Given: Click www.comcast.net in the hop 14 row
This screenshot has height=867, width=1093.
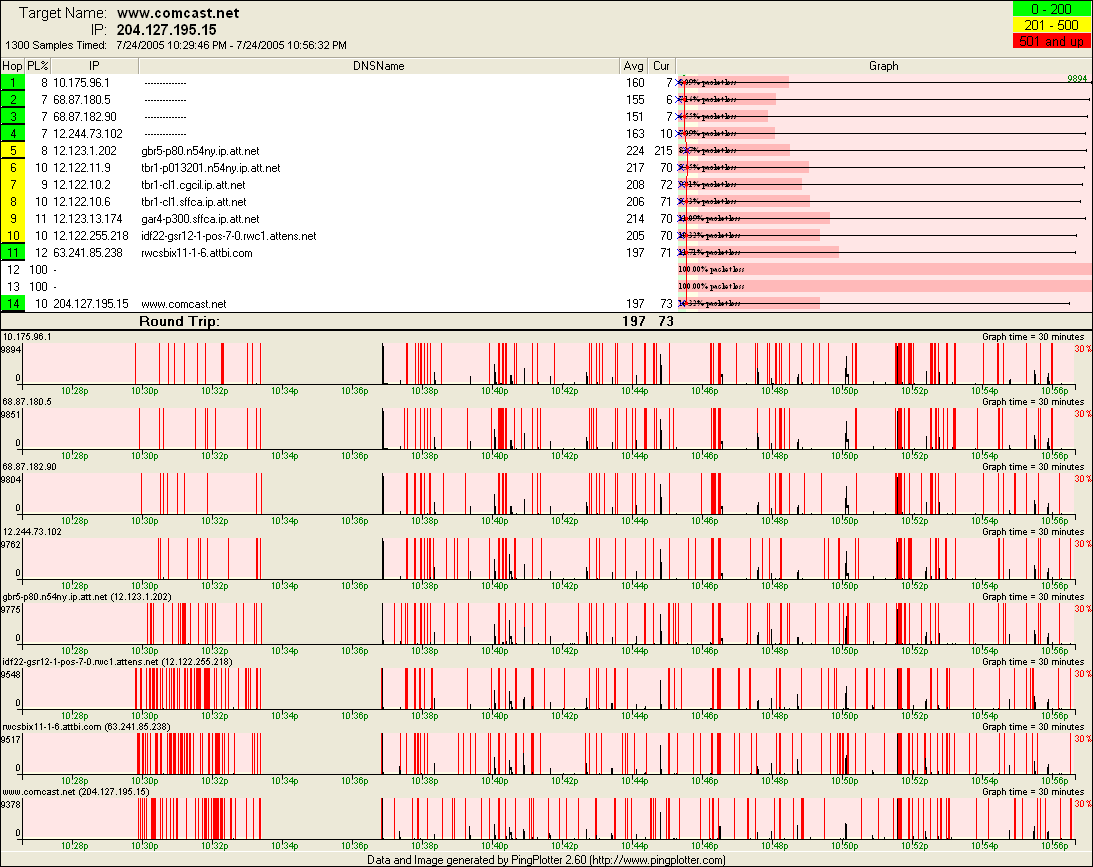Looking at the screenshot, I should 183,304.
